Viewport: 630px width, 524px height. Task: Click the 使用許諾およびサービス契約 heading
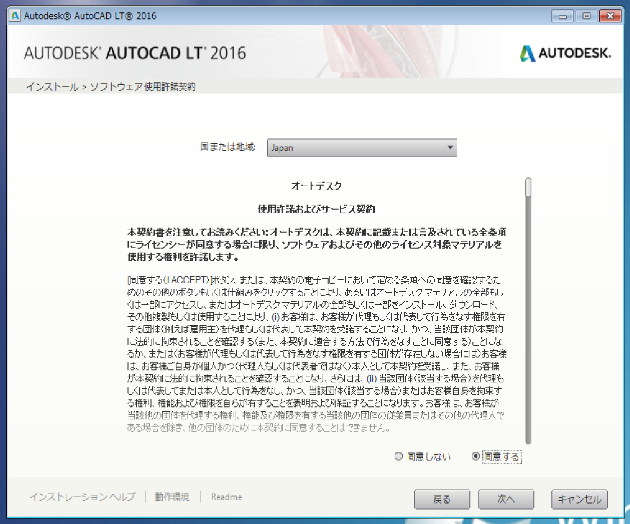pos(317,209)
